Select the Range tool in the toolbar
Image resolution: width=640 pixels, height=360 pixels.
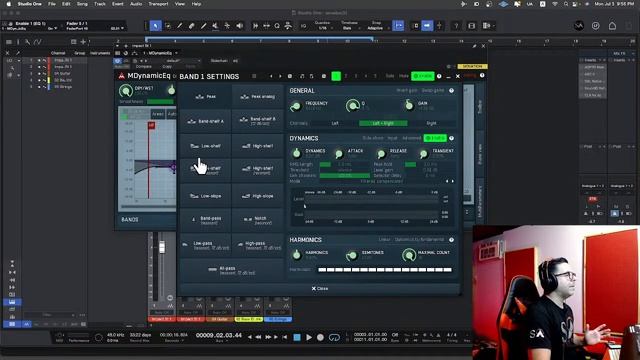pos(168,26)
